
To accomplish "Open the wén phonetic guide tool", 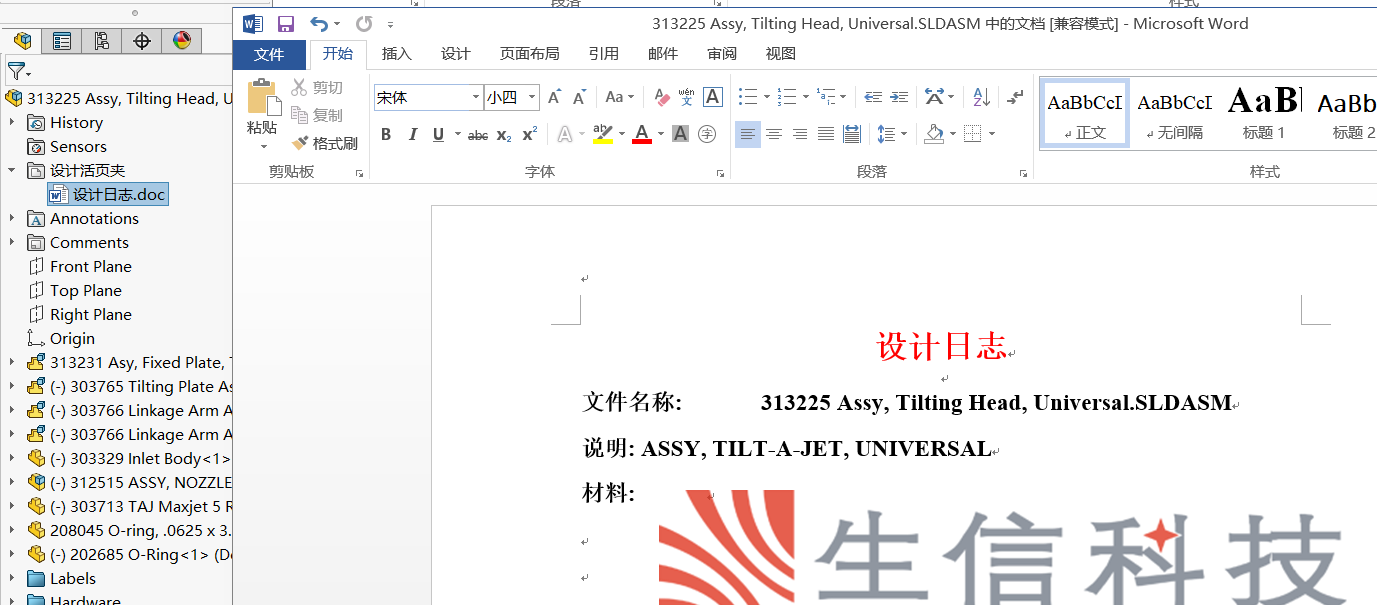I will (x=686, y=97).
